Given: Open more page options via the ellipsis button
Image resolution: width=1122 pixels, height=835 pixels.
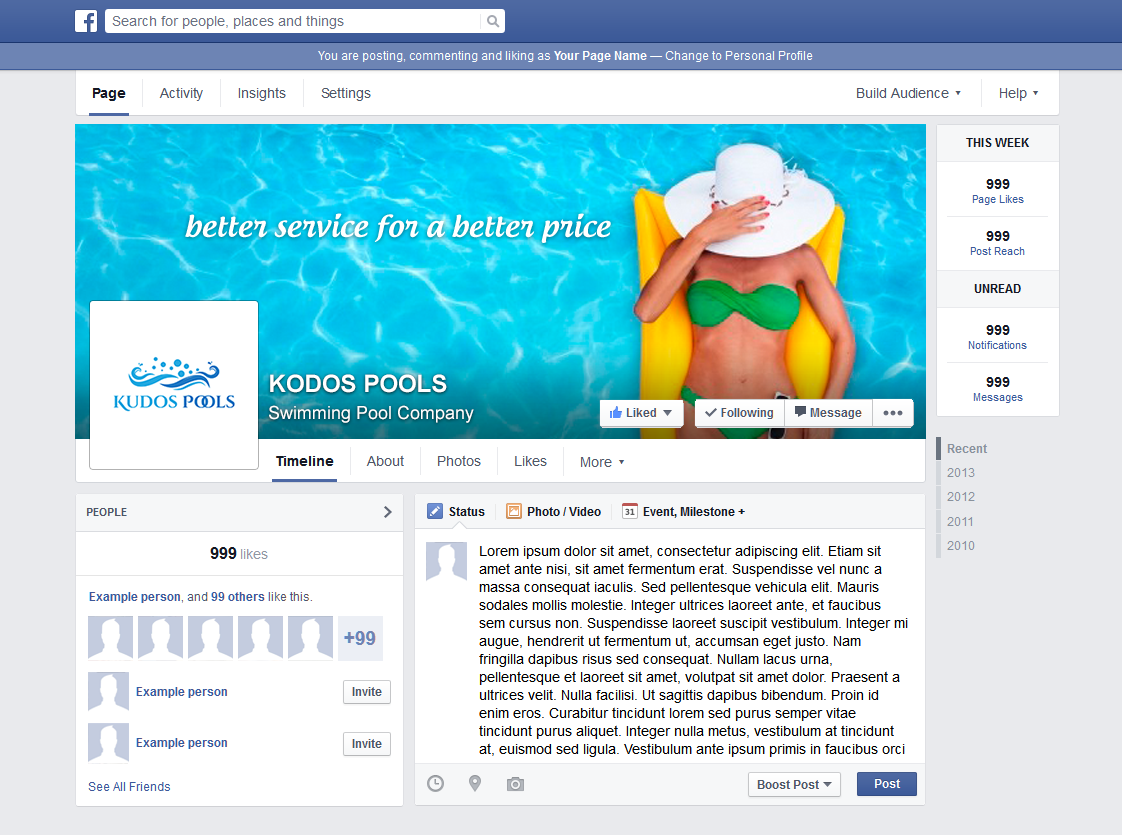Looking at the screenshot, I should (x=892, y=412).
